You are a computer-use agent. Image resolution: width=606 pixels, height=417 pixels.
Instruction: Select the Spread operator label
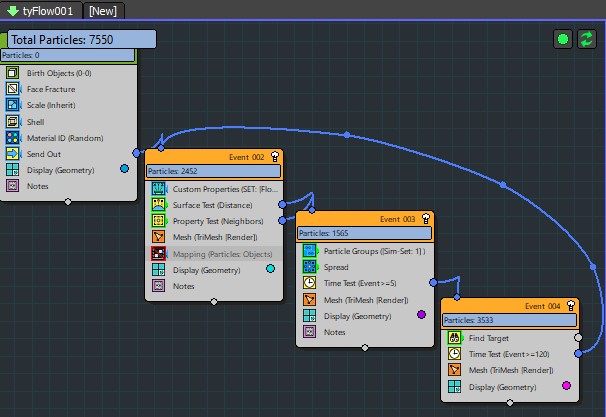click(336, 267)
